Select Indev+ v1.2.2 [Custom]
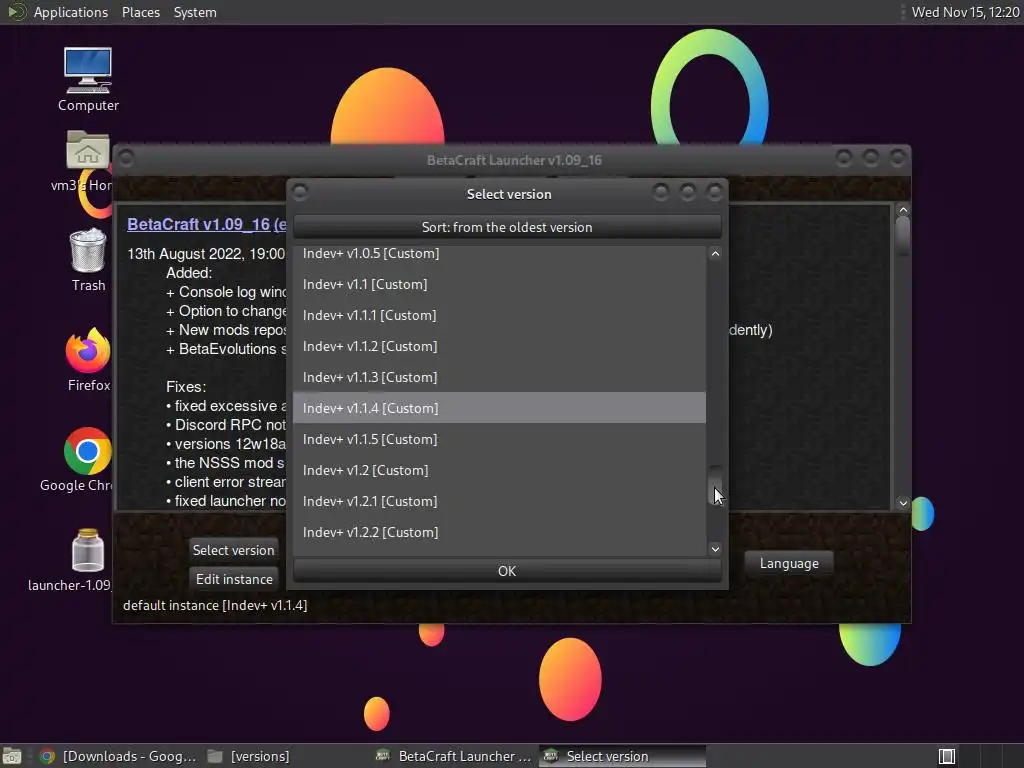The image size is (1024, 768). point(499,532)
